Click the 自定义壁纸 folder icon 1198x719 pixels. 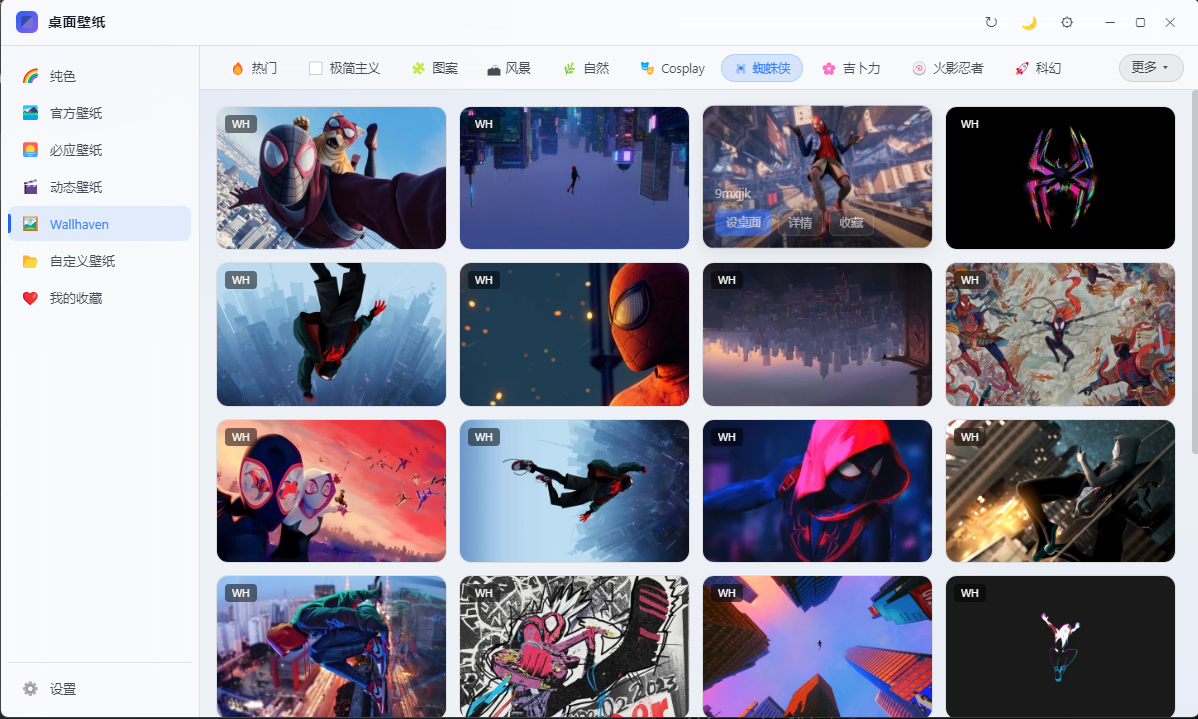click(31, 261)
